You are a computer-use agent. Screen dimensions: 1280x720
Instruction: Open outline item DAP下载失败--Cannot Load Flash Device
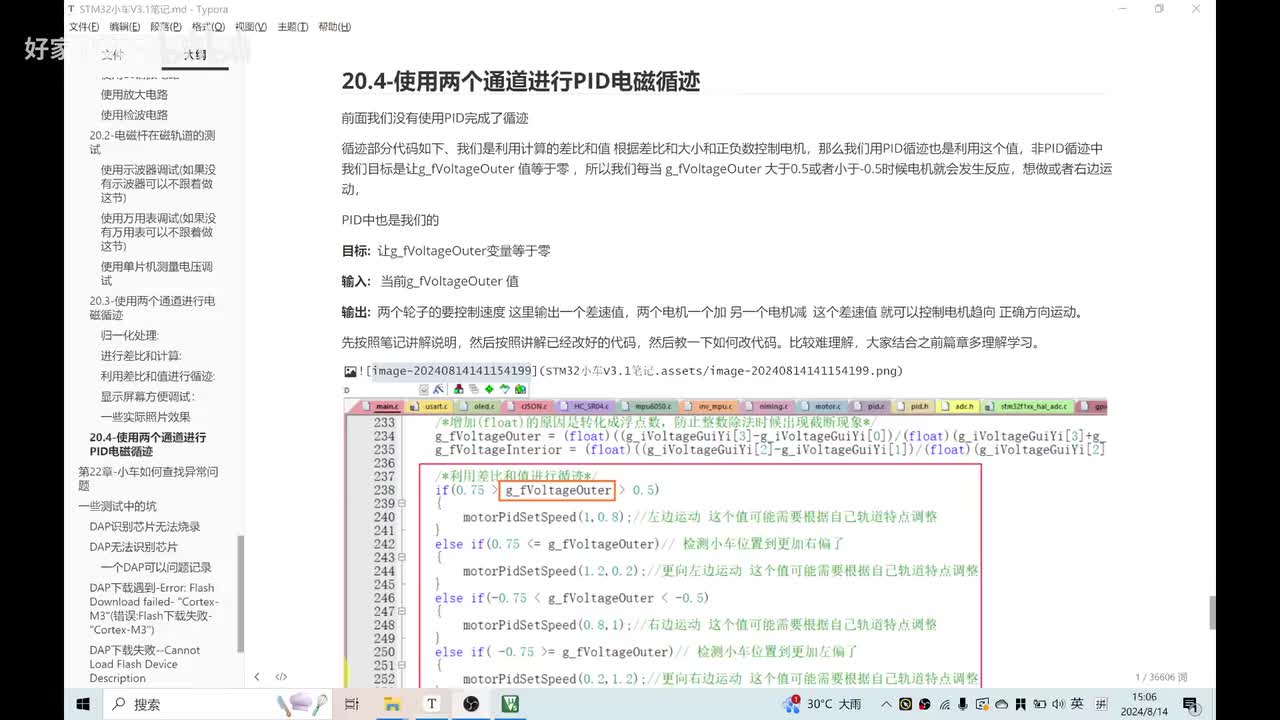click(x=146, y=664)
